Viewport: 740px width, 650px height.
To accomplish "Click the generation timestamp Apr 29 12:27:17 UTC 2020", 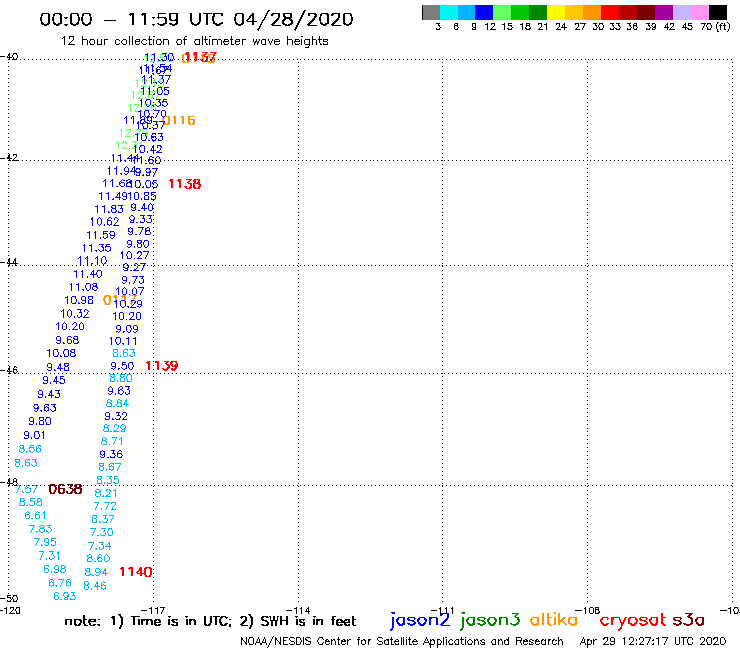I will (x=652, y=641).
